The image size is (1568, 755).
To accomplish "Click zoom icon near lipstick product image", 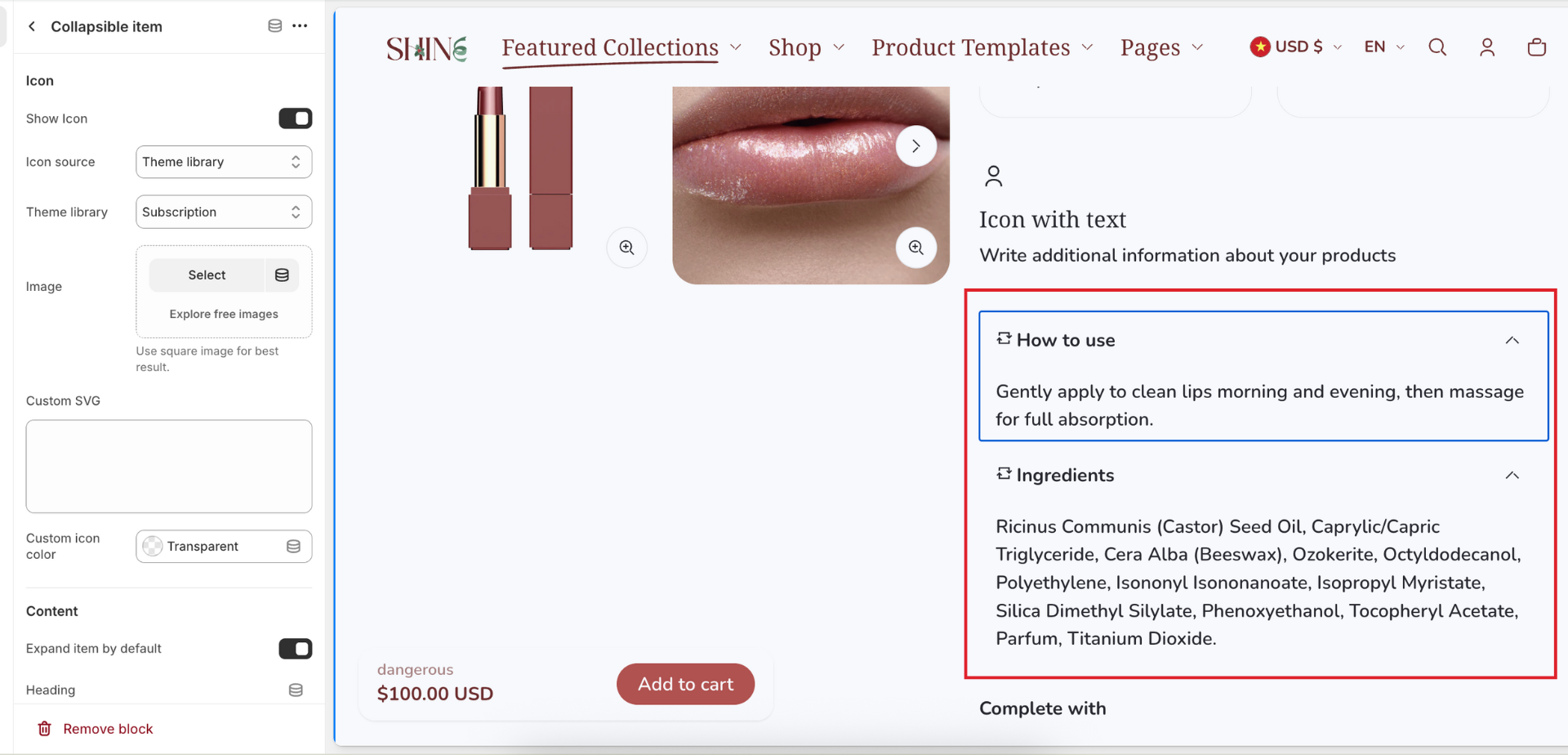I will pos(626,248).
